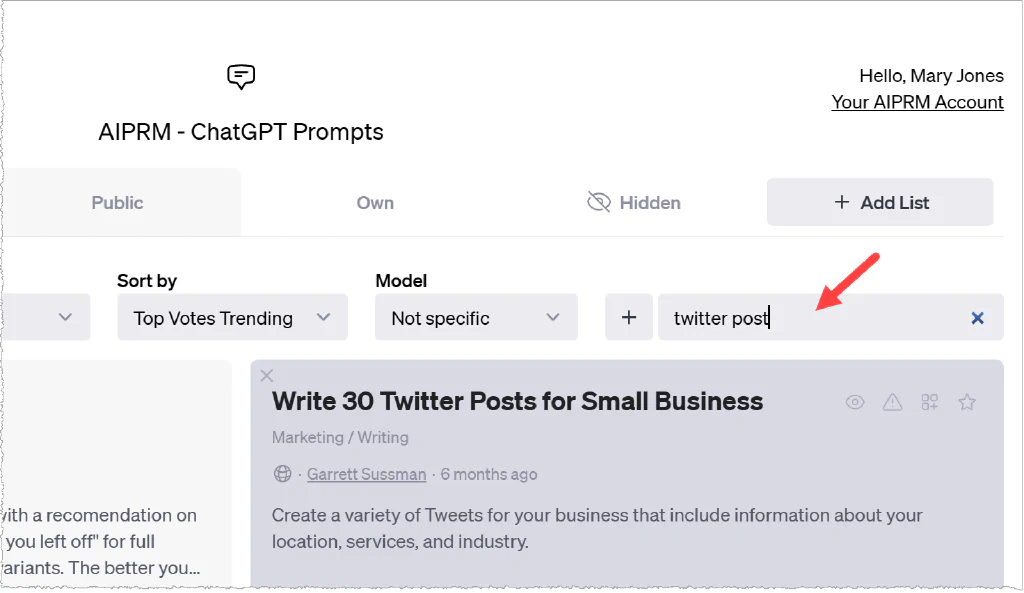This screenshot has width=1024, height=593.
Task: Click the AIPRM chat bubble logo icon
Action: (241, 76)
